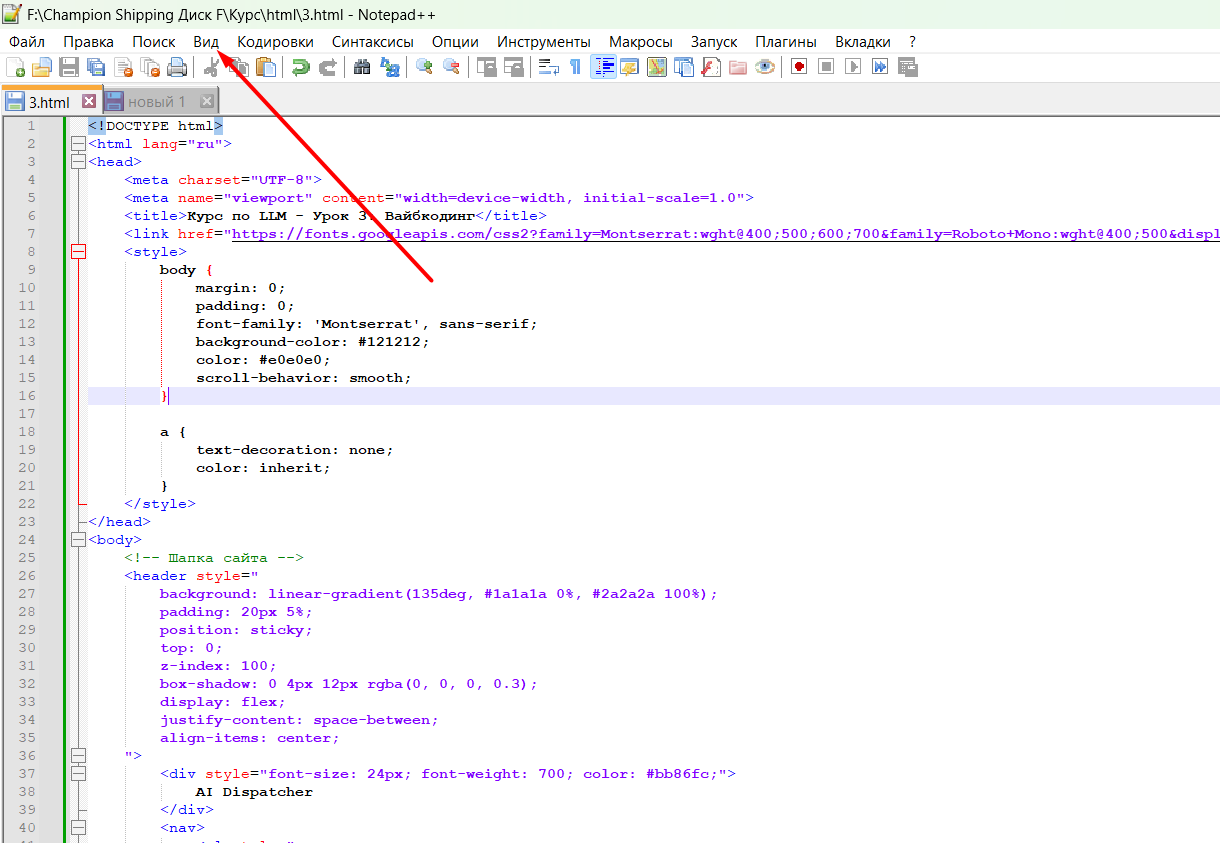This screenshot has width=1220, height=843.
Task: Zoom in using the magnifier plus icon
Action: pos(424,67)
